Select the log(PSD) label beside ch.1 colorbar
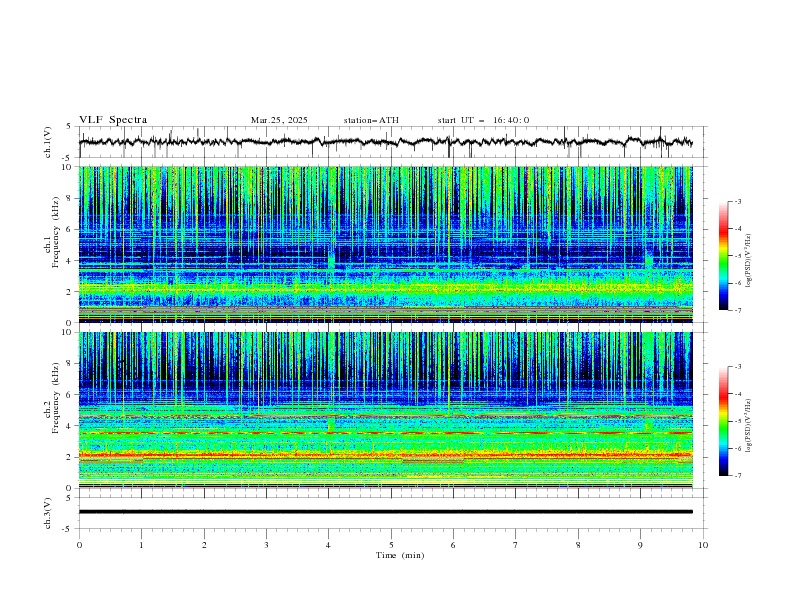The image size is (792, 612). (749, 261)
